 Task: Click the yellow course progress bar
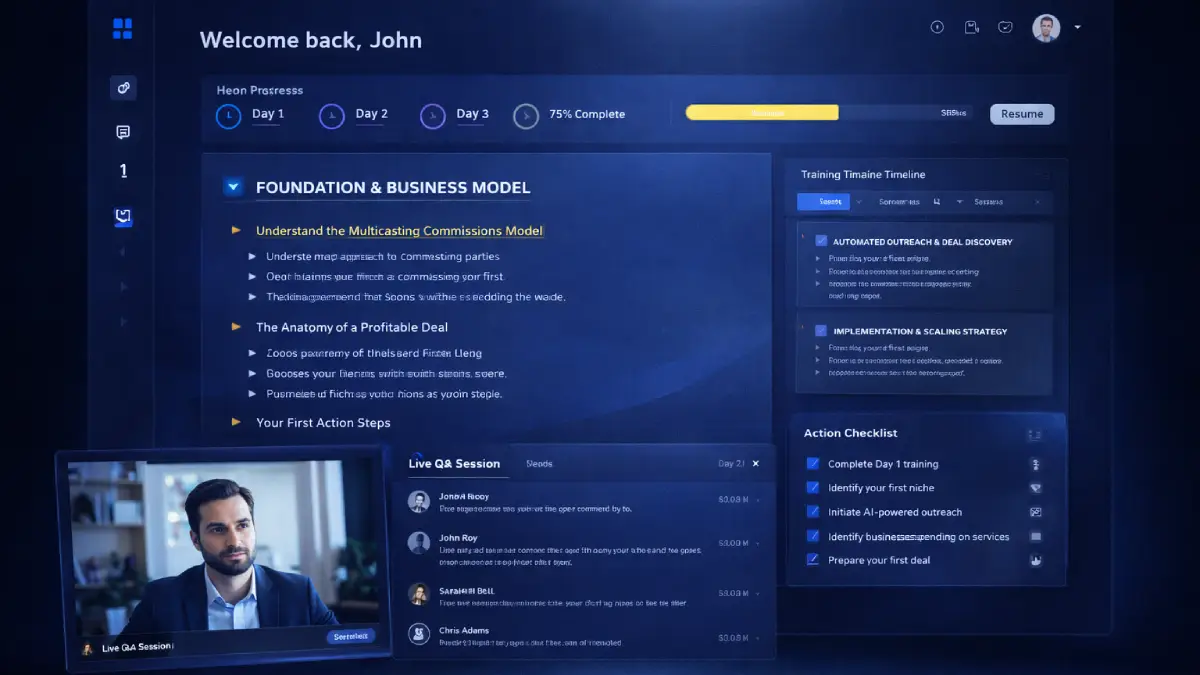click(x=762, y=113)
